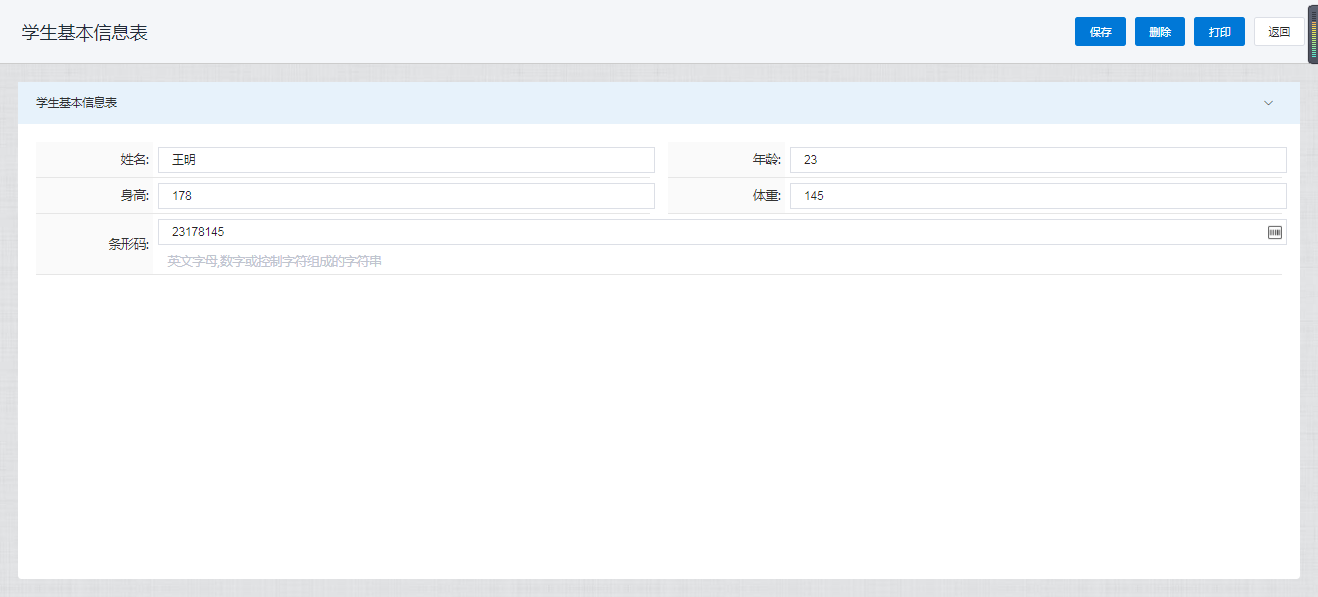Click the page title 学生基本信息表 at top
1318x597 pixels.
(85, 32)
